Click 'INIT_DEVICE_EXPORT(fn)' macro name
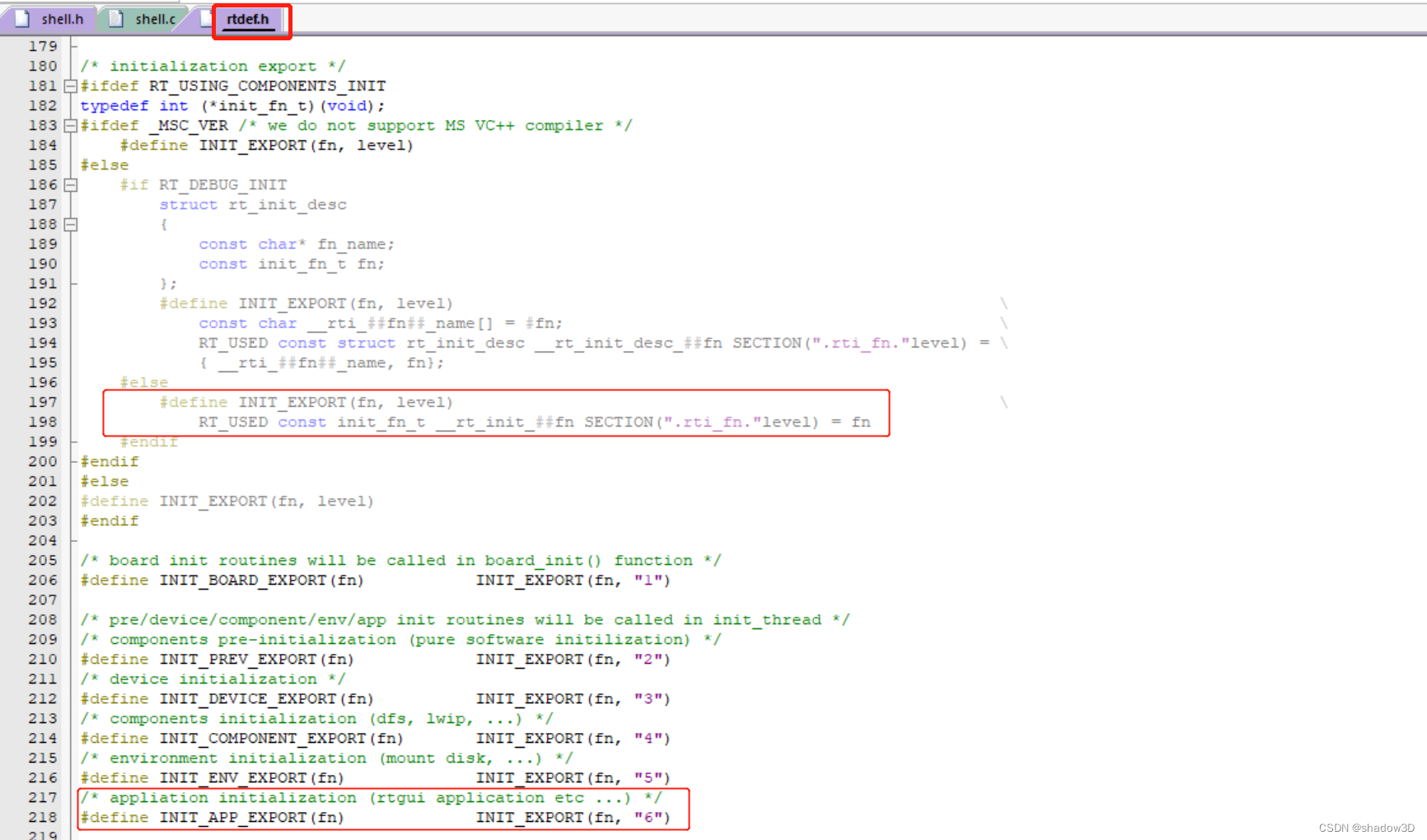The image size is (1427, 840). [x=266, y=698]
